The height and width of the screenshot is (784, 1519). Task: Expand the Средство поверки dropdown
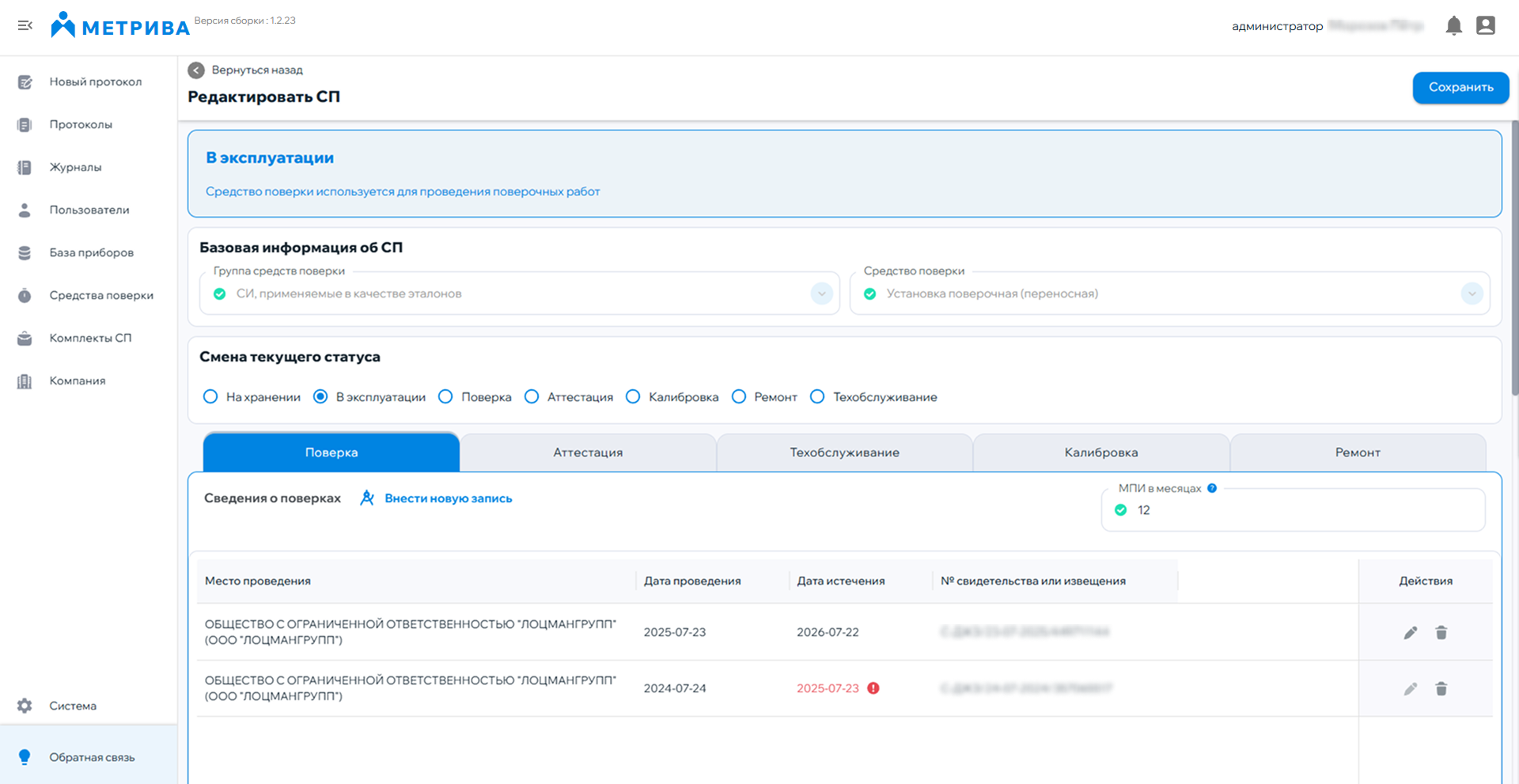pyautogui.click(x=1471, y=294)
